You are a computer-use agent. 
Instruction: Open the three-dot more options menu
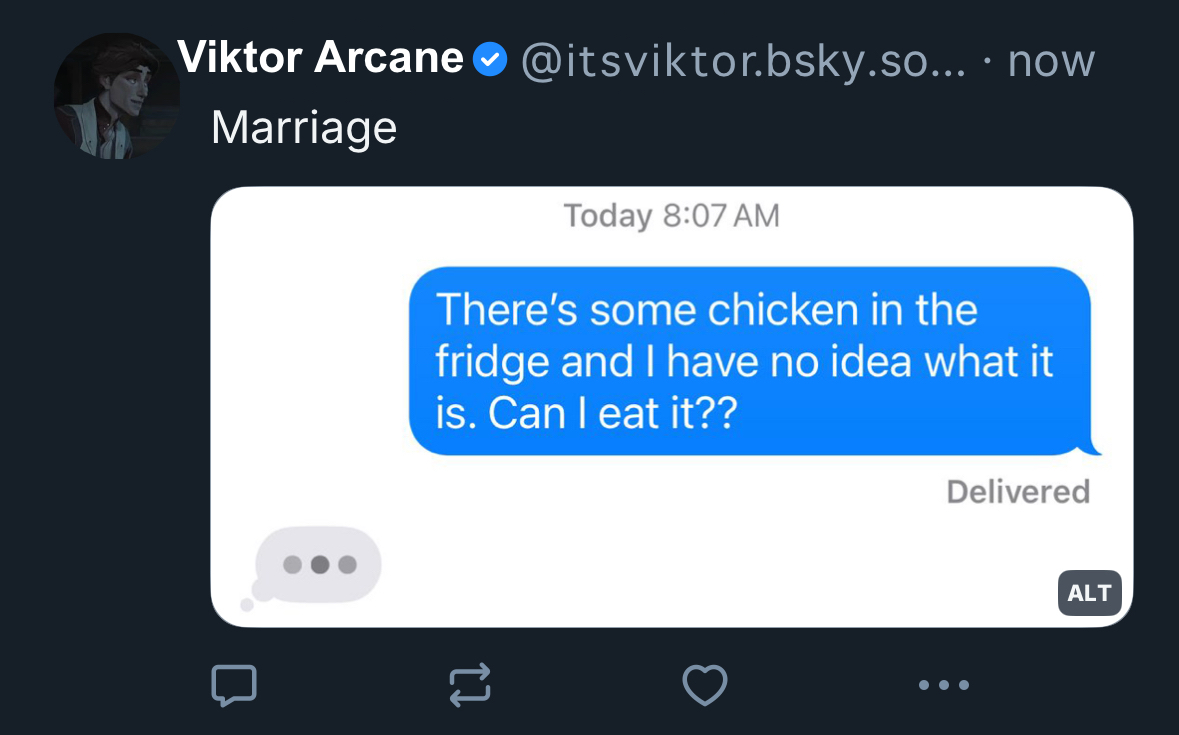(x=943, y=685)
